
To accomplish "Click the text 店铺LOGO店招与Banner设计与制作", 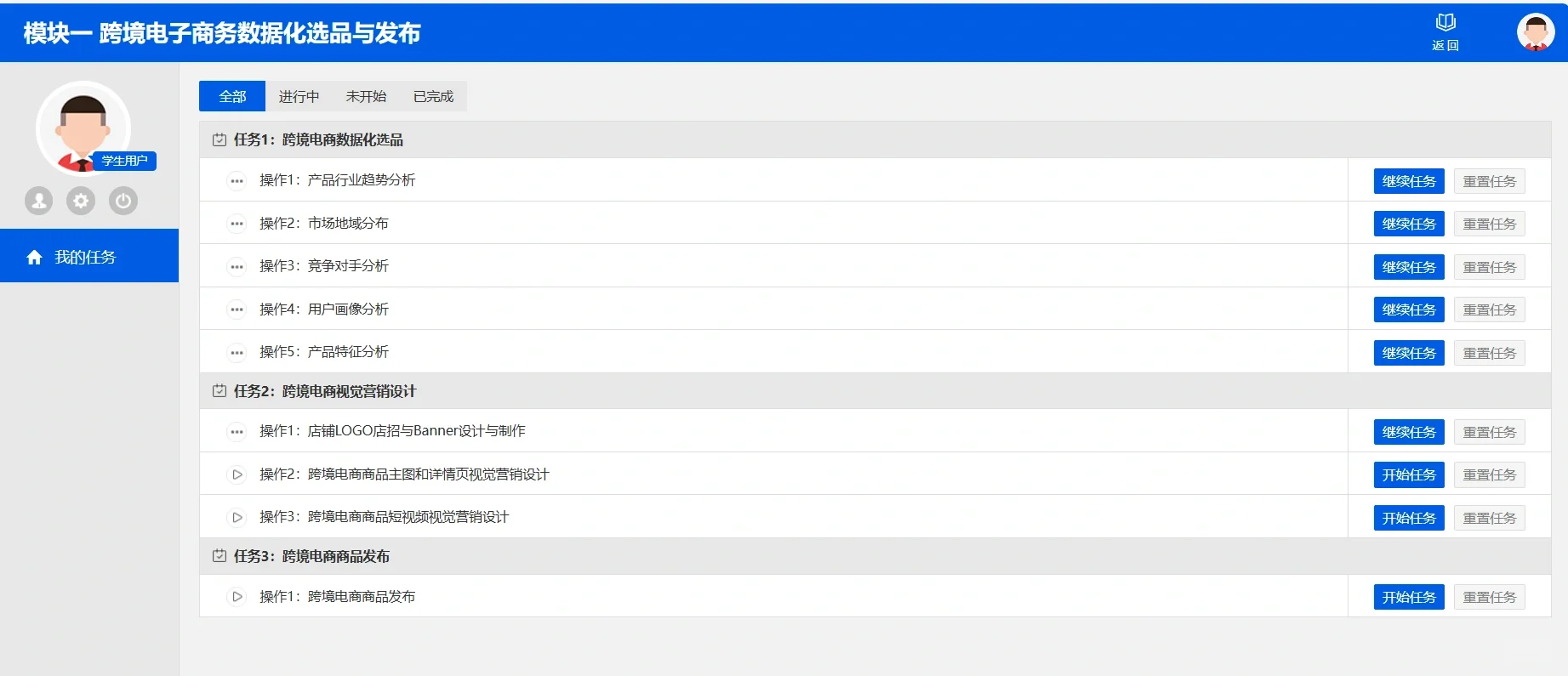I will pos(416,431).
